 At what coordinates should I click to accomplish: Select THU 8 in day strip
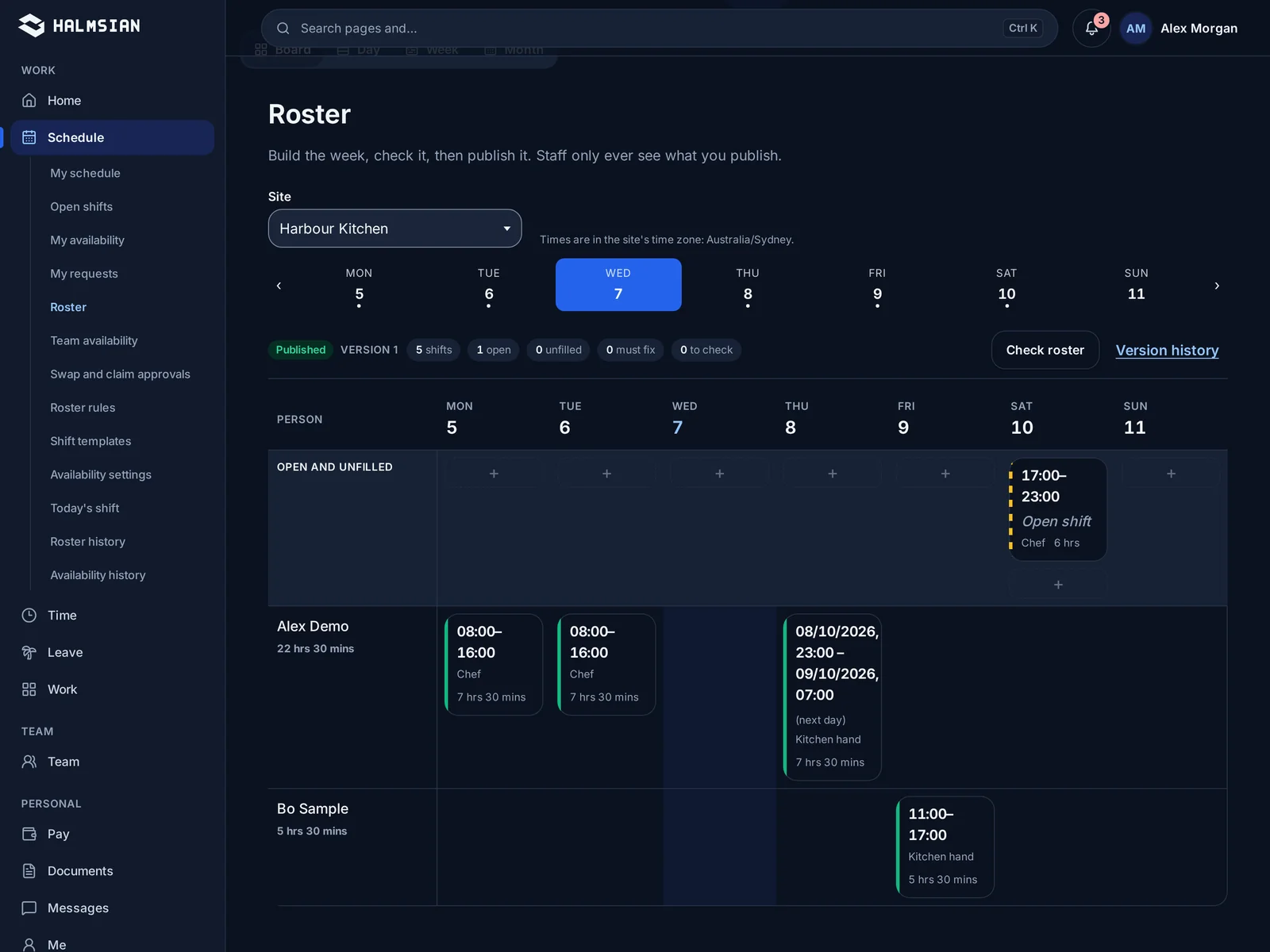748,285
